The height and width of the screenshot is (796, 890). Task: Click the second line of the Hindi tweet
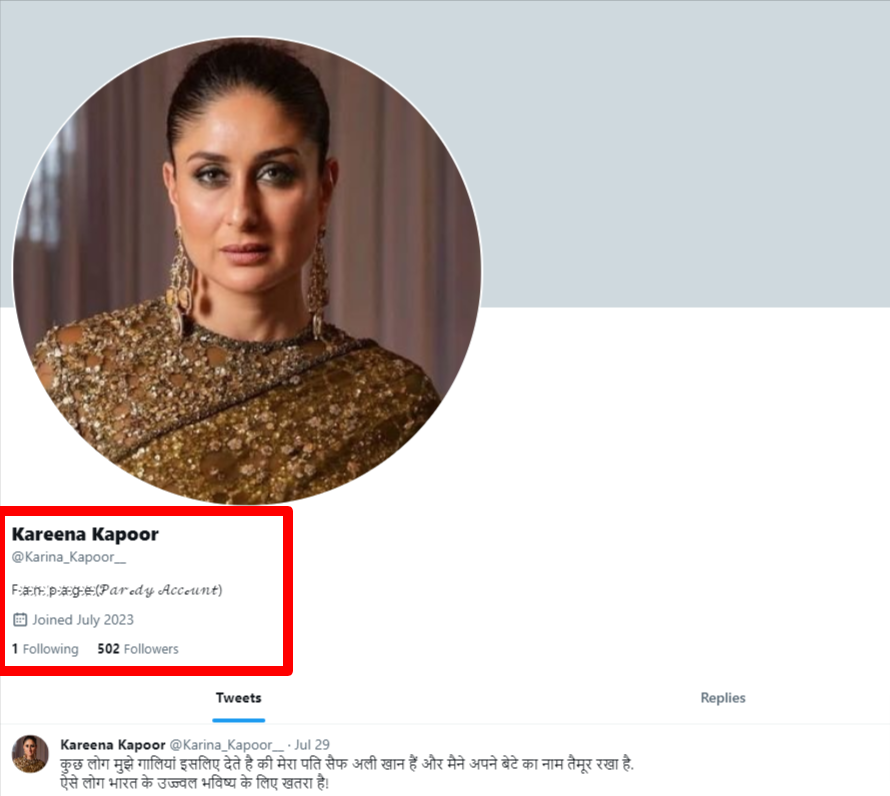pyautogui.click(x=195, y=784)
